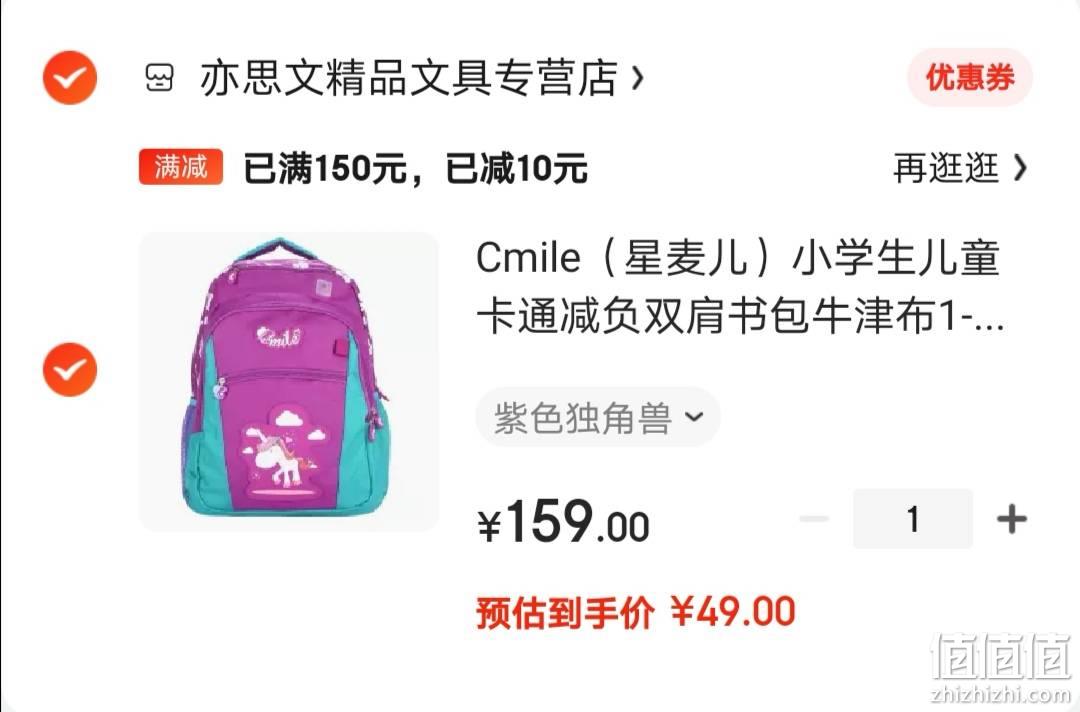This screenshot has width=1080, height=712.
Task: Click the chevron after the store name
Action: click(638, 78)
